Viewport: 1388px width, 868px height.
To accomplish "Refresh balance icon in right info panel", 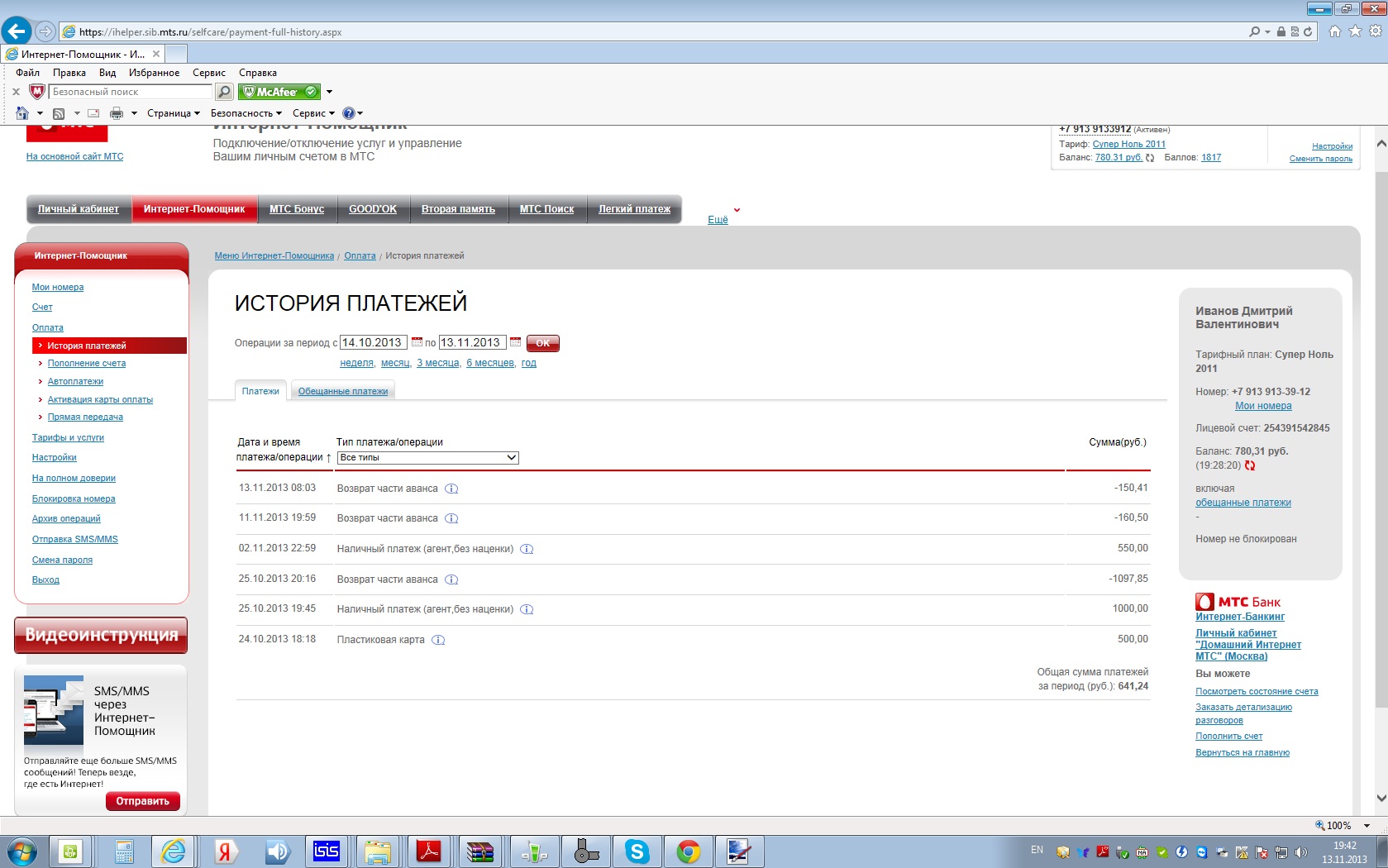I will (x=1250, y=465).
